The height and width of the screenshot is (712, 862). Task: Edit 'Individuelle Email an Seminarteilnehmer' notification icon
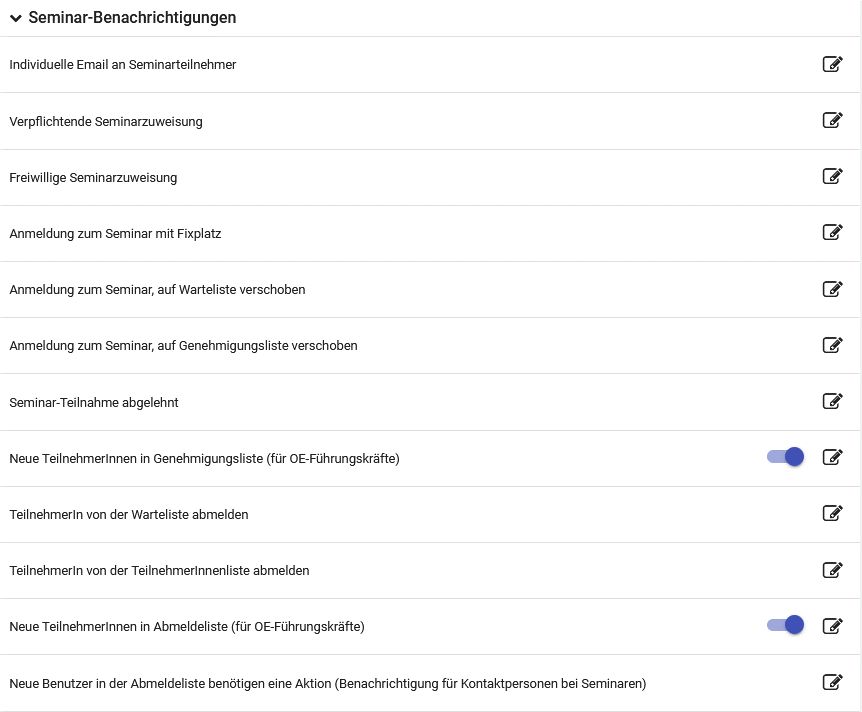pos(832,65)
